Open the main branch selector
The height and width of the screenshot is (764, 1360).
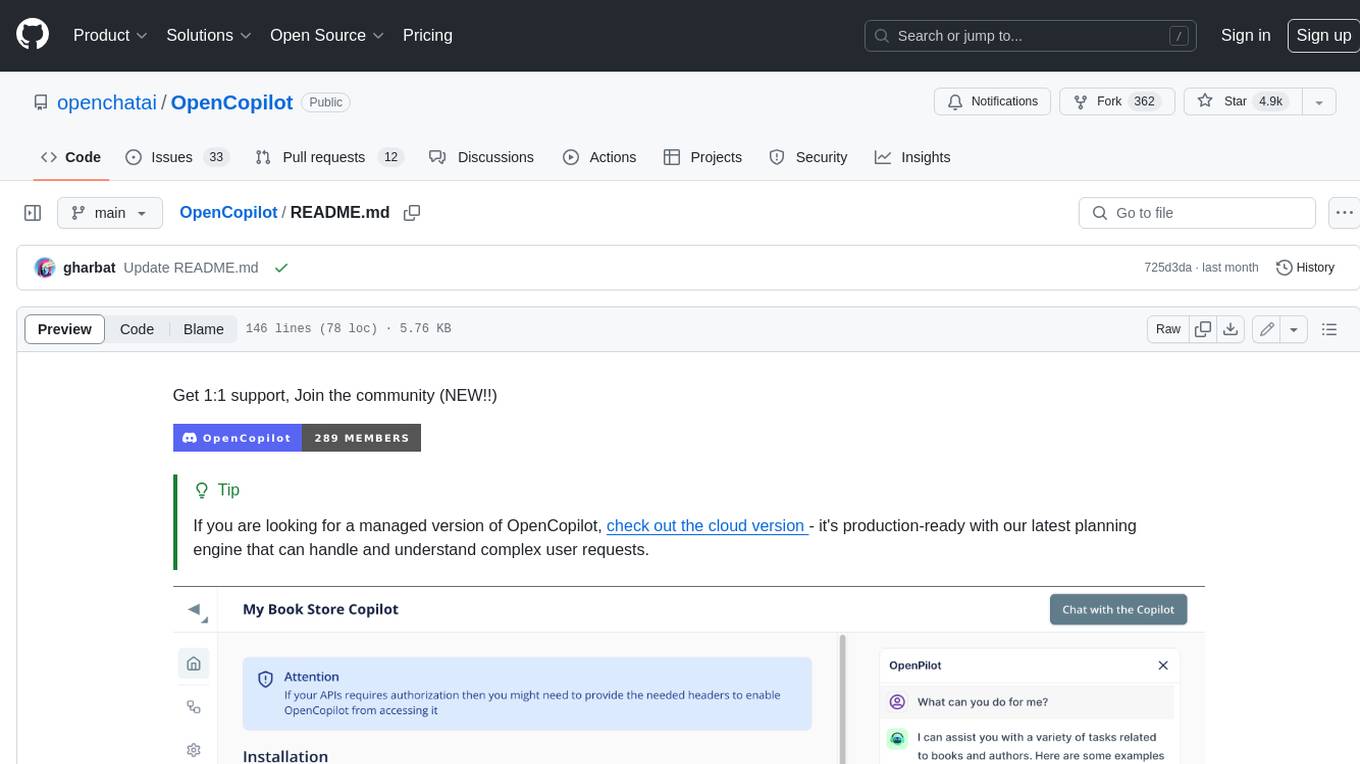click(109, 213)
